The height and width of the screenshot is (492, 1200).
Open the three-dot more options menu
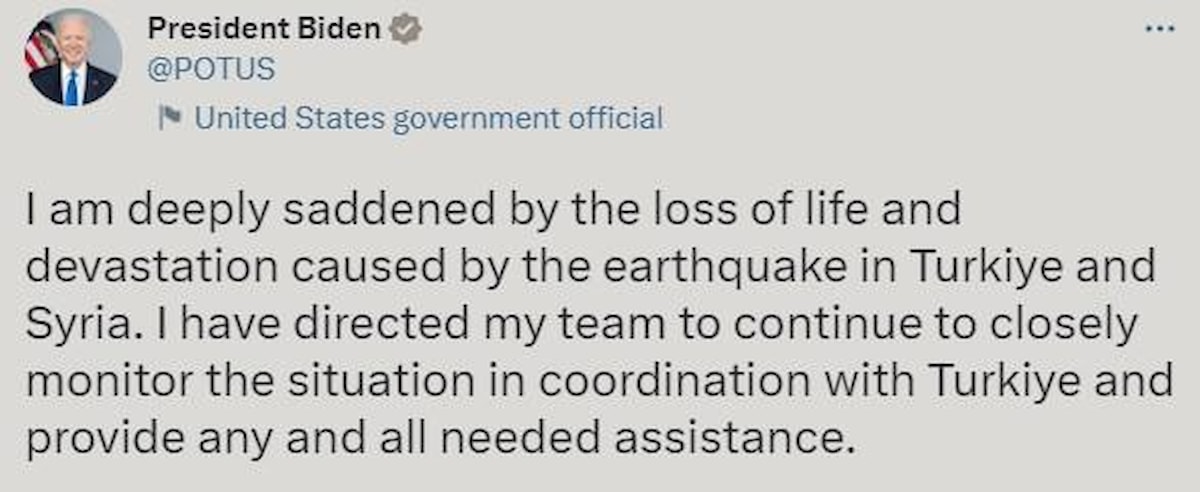tap(1160, 28)
